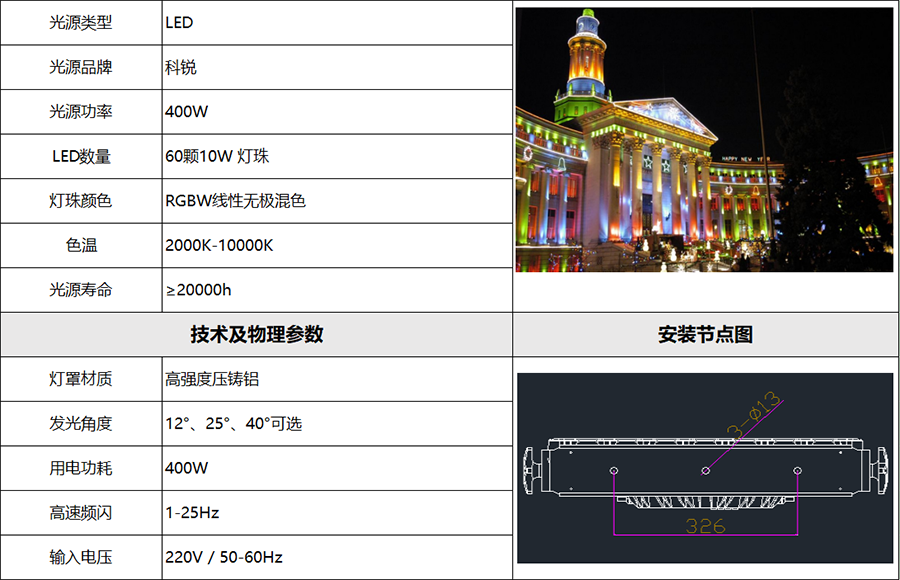This screenshot has width=900, height=580.
Task: Click the 220V / 50-60Hz voltage value
Action: [x=224, y=557]
